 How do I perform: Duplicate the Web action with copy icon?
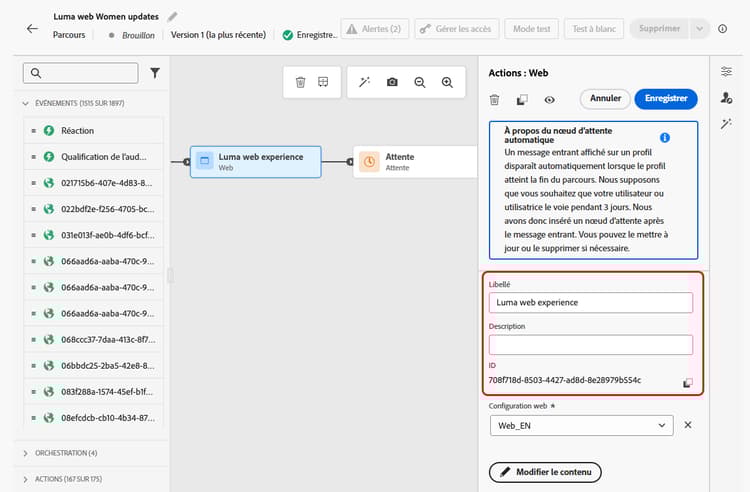click(x=522, y=99)
